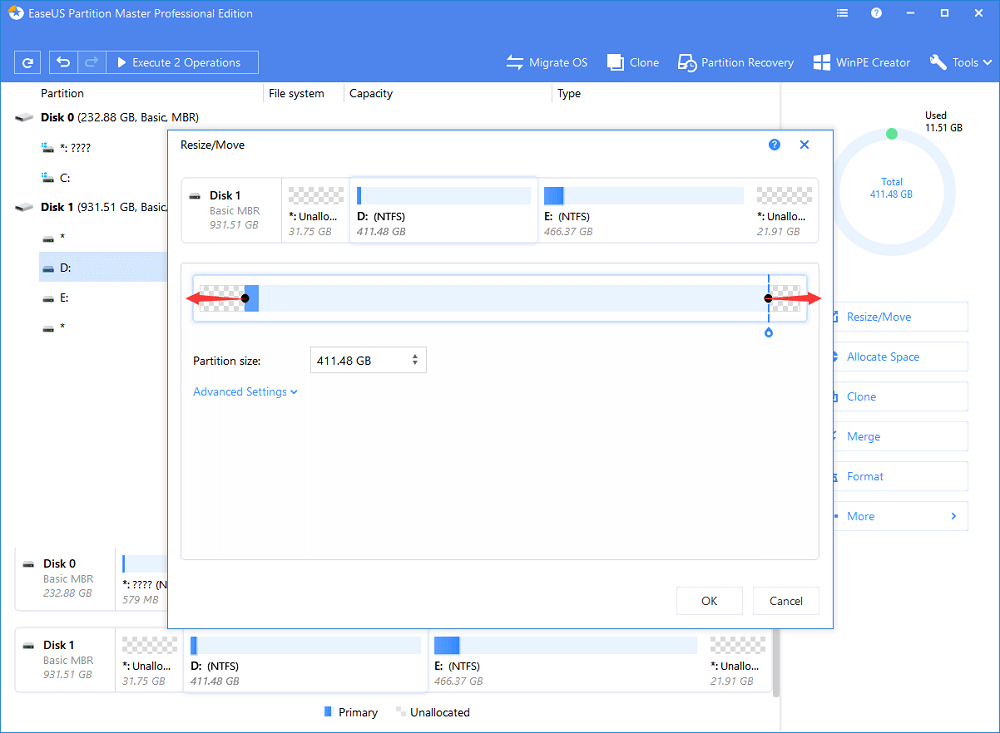Viewport: 1000px width, 733px height.
Task: Click the right partition resize handle
Action: (x=768, y=298)
